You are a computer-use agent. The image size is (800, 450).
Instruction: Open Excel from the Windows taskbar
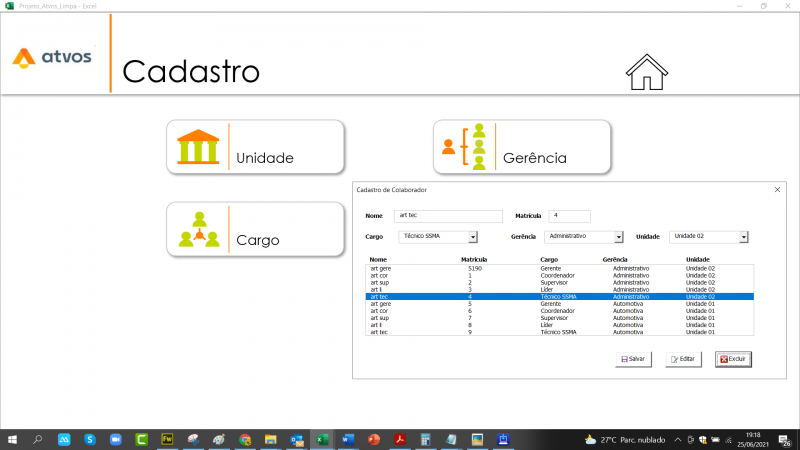(322, 439)
